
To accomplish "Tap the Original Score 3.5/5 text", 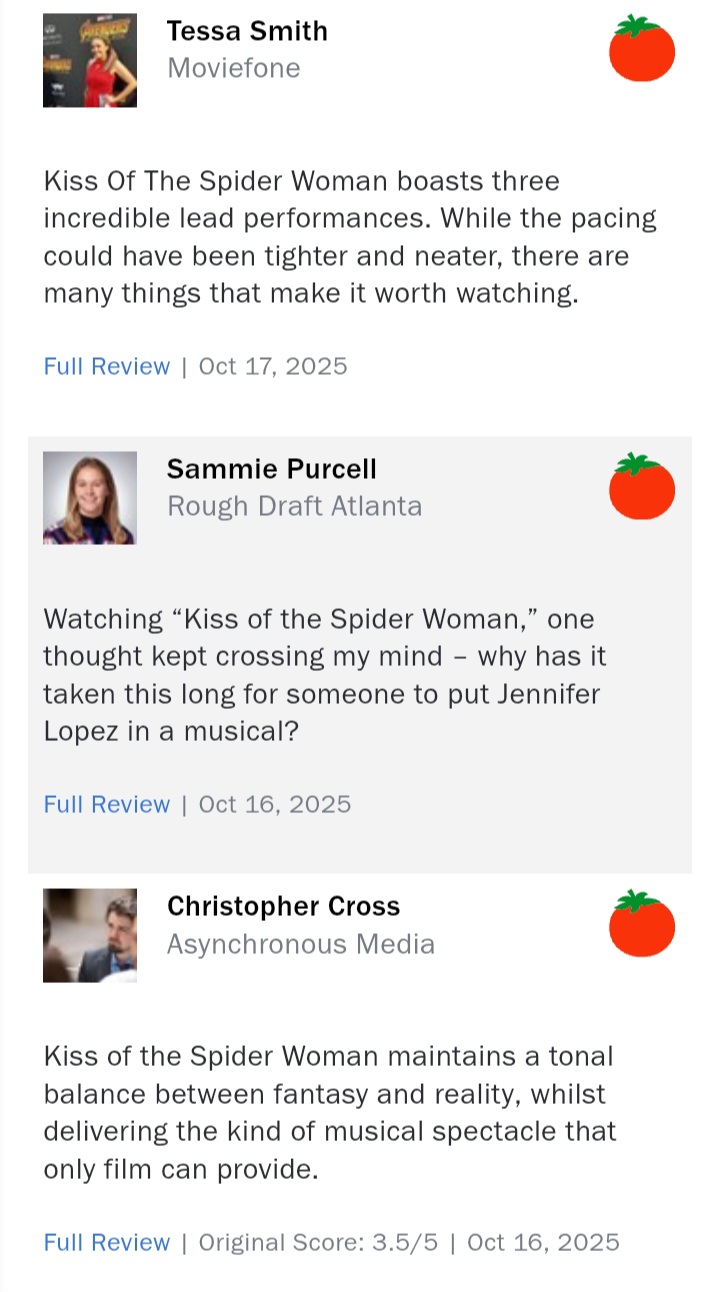I will [316, 1242].
